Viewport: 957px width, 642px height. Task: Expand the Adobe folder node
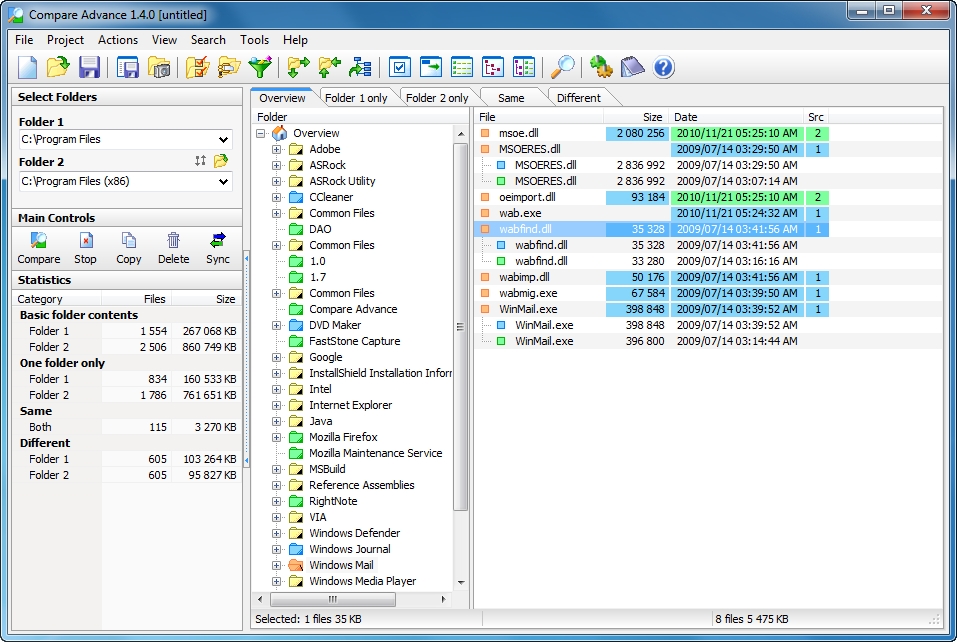click(276, 149)
